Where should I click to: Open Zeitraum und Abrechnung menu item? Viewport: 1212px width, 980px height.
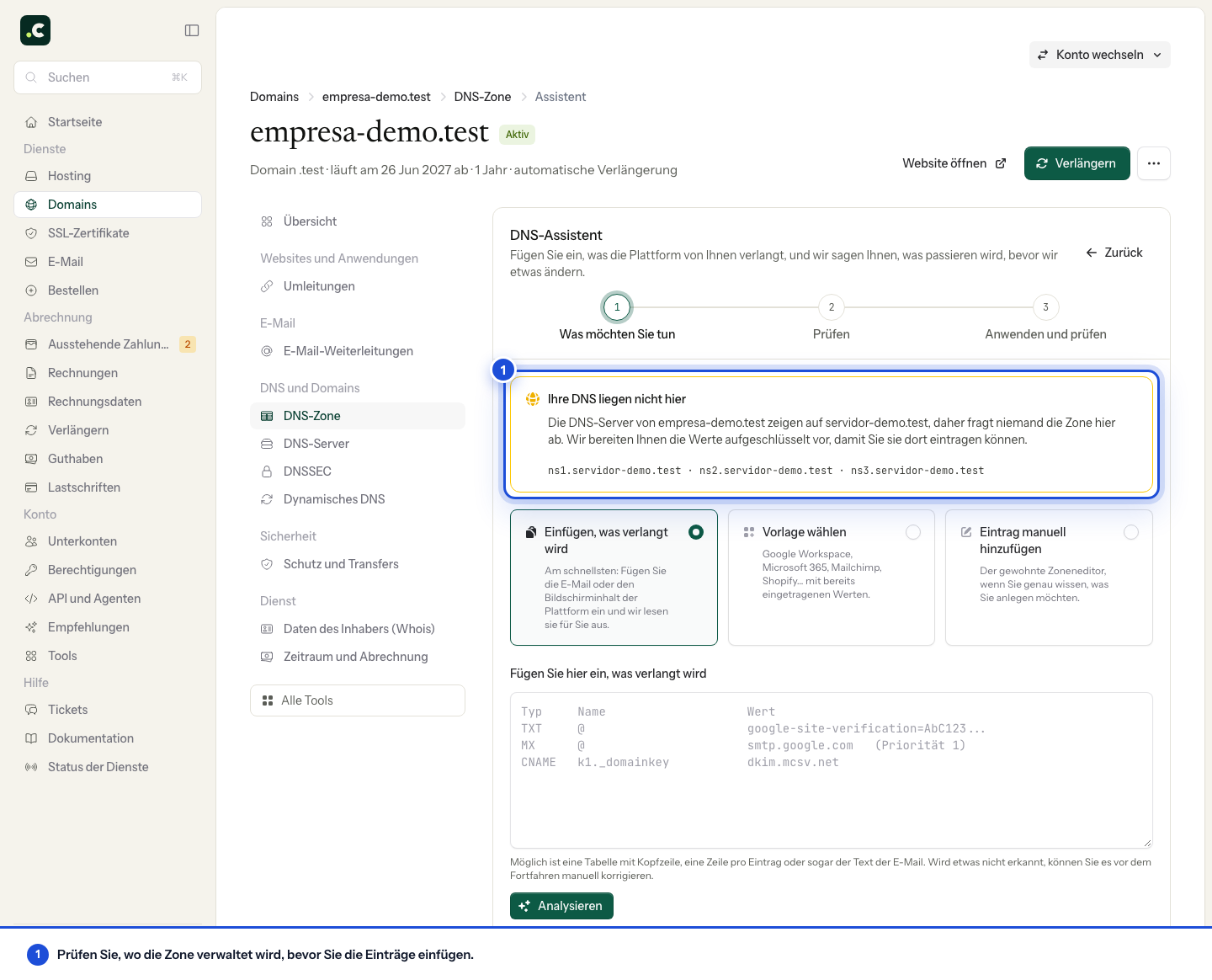tap(358, 657)
